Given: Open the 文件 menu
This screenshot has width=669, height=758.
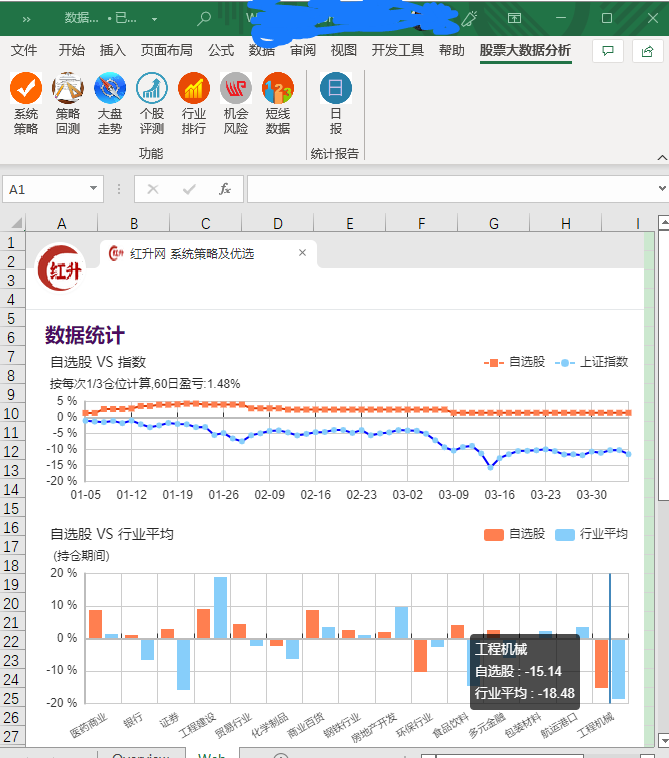Looking at the screenshot, I should click(24, 50).
